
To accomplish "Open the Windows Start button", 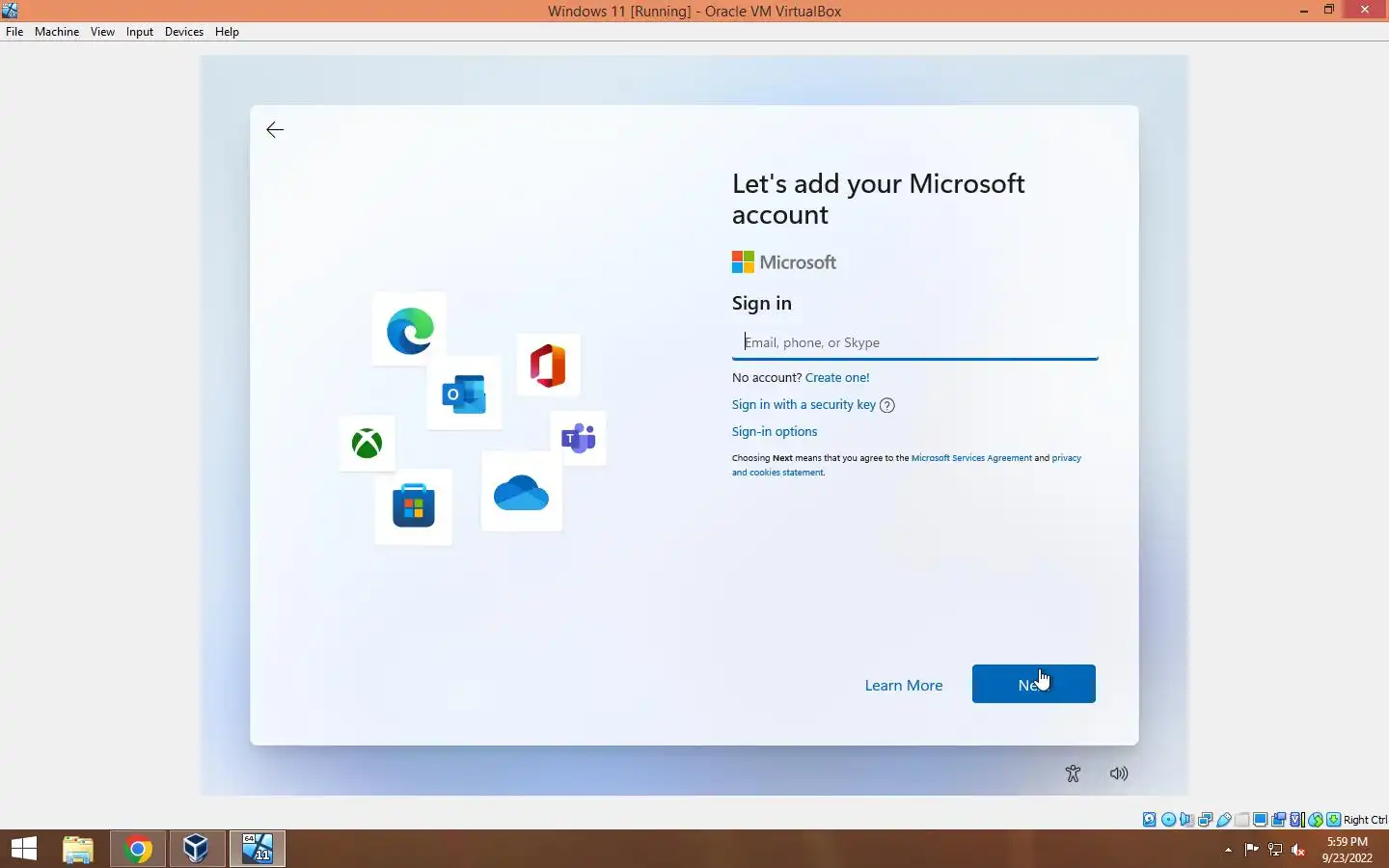I will point(24,849).
